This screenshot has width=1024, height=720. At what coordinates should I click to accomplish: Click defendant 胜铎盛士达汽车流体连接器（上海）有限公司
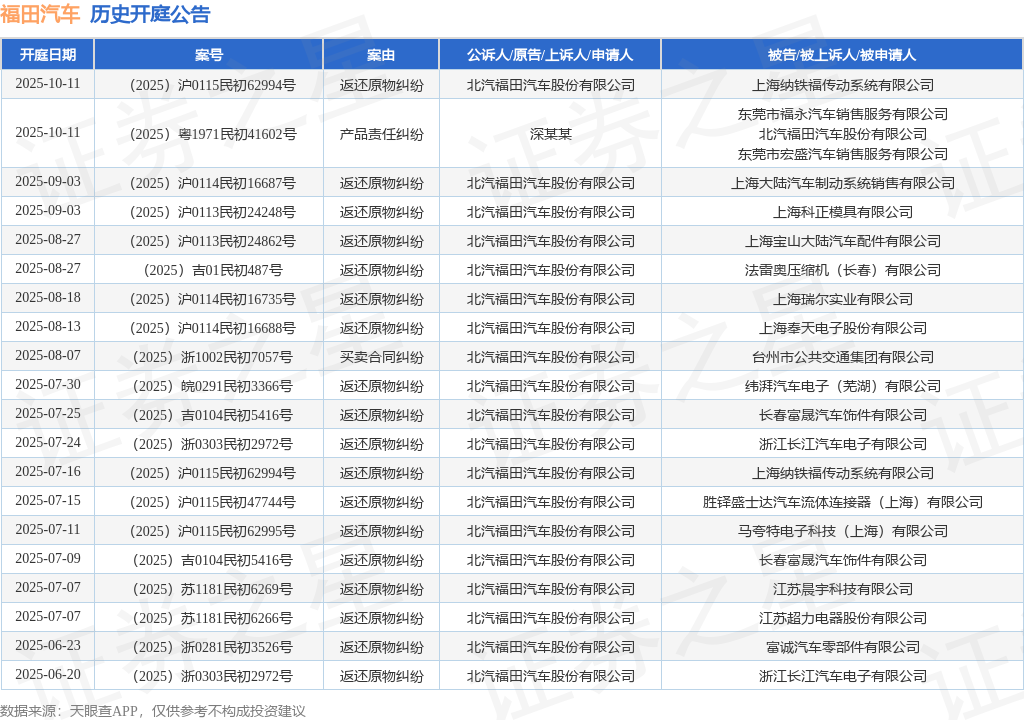pyautogui.click(x=842, y=502)
